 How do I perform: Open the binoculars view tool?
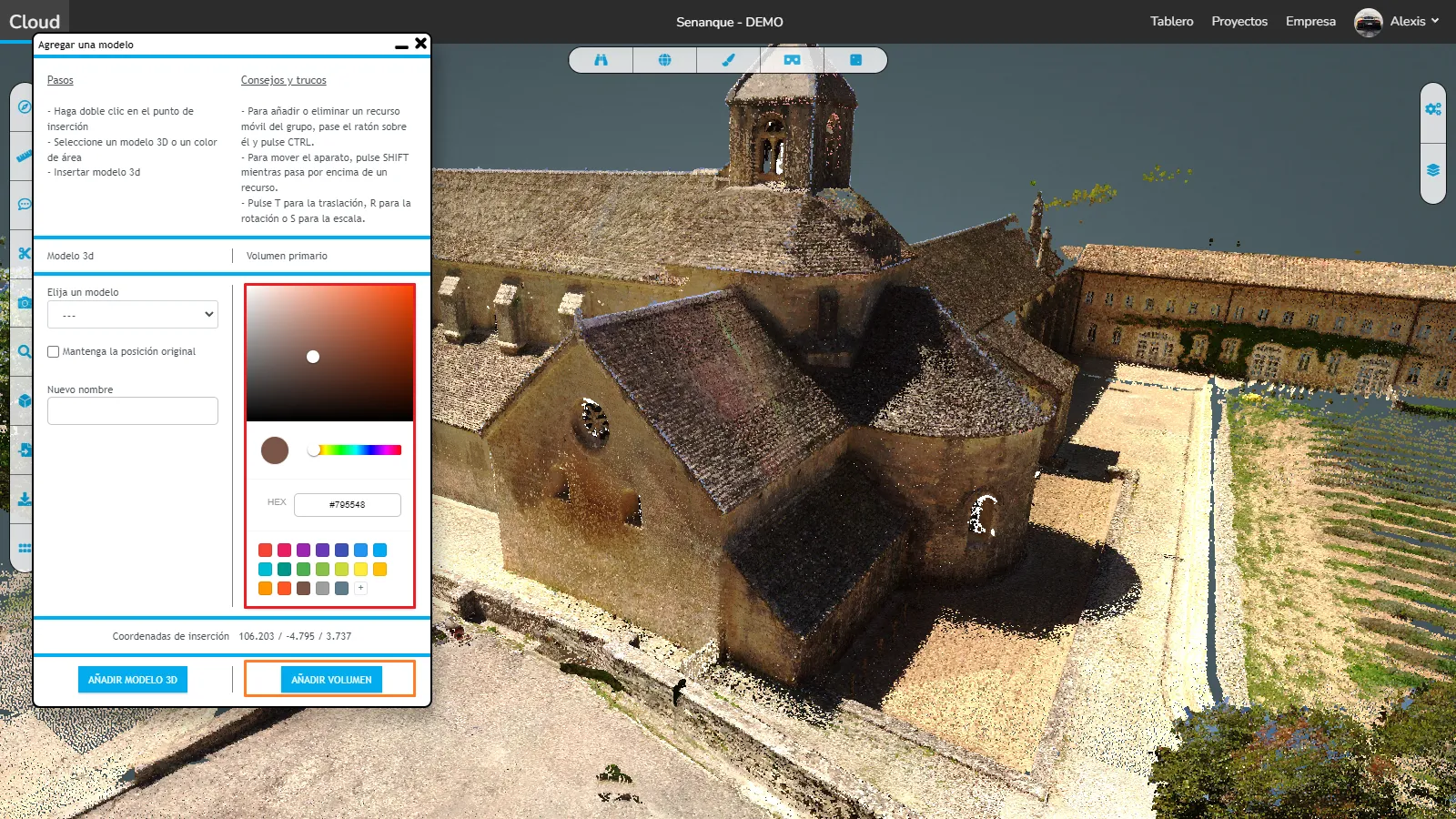[601, 60]
